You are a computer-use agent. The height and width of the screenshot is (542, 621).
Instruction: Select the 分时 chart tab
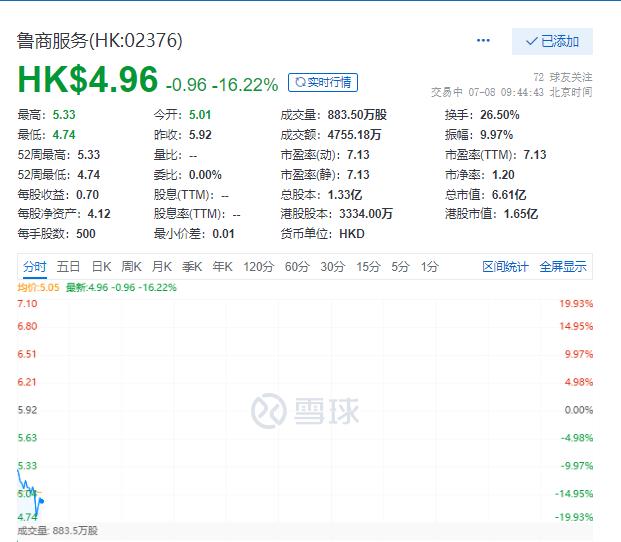(35, 266)
